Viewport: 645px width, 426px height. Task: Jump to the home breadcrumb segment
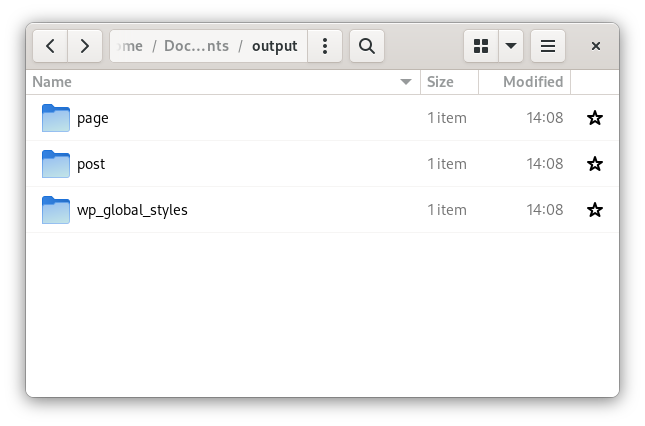point(131,46)
